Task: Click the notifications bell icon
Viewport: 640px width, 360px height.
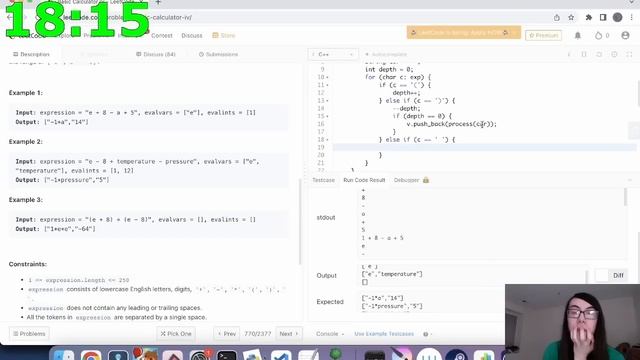Action: click(x=578, y=36)
